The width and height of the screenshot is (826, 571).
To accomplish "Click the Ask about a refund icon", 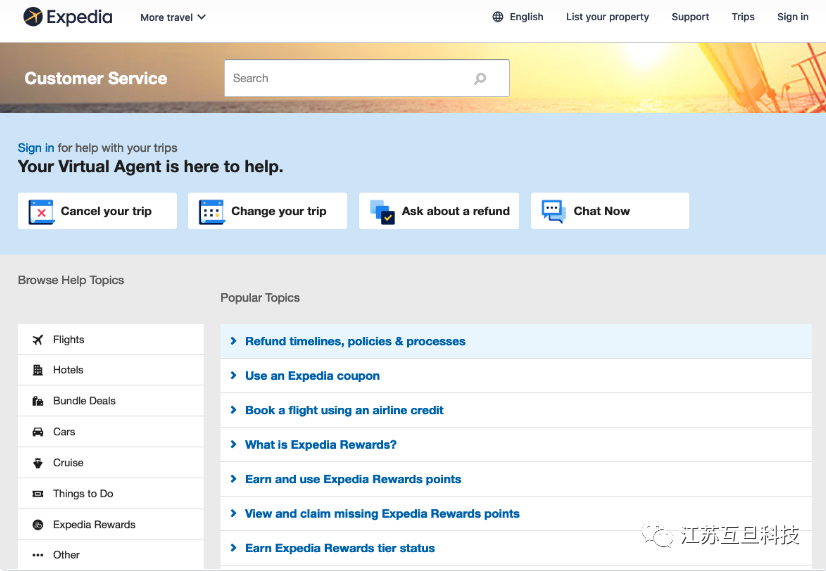I will coord(382,211).
